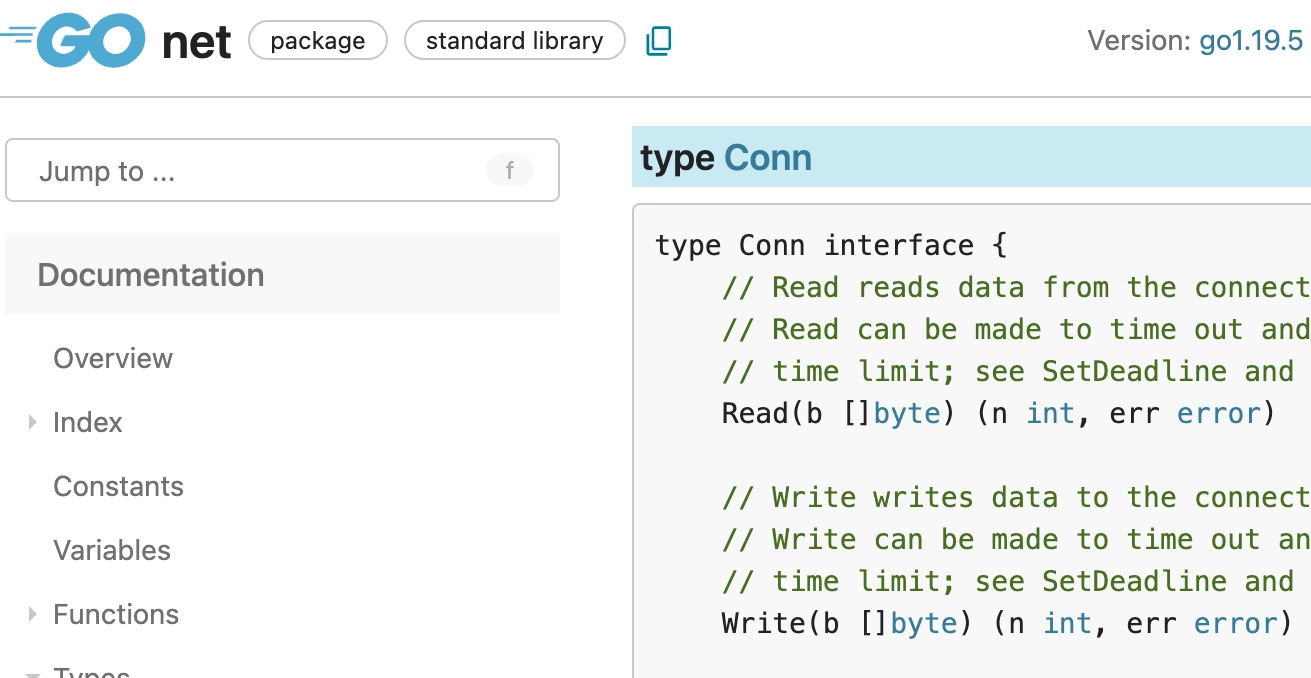Open the error type link in the Read signature

click(1219, 413)
